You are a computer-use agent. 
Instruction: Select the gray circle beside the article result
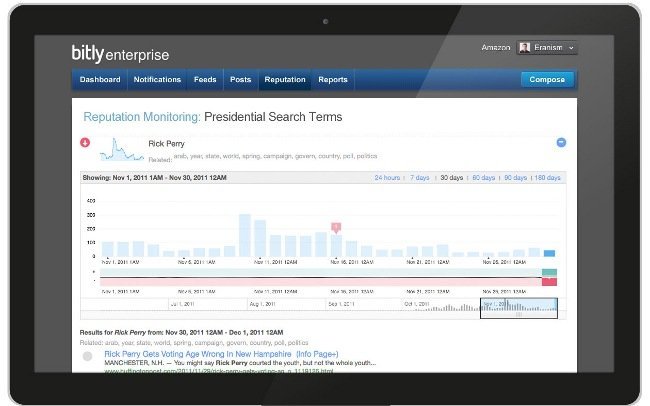(88, 356)
